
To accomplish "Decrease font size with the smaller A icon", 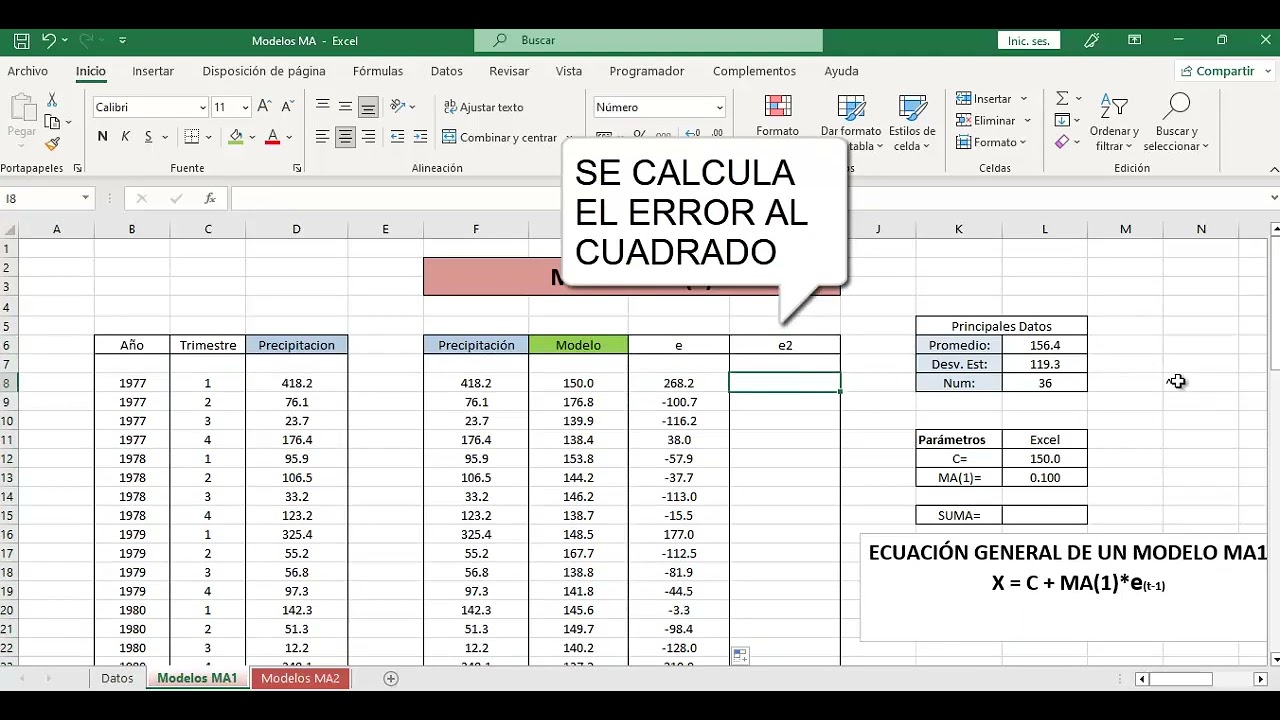I will tap(287, 106).
